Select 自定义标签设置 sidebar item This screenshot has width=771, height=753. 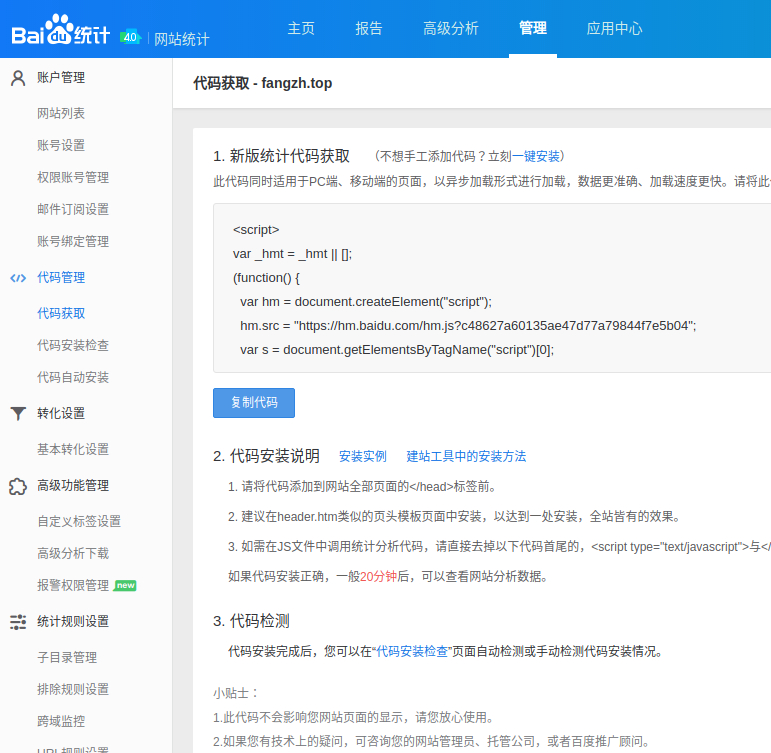79,521
